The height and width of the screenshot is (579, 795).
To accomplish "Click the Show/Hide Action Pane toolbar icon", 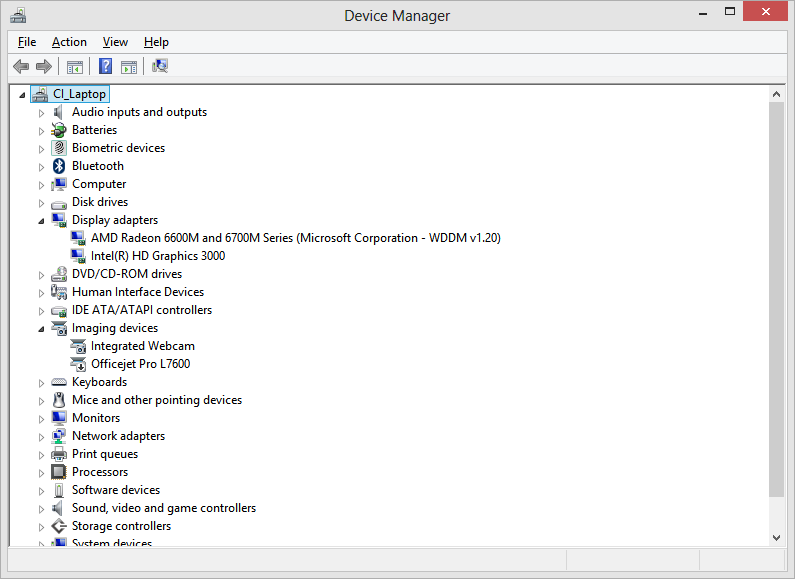I will 129,66.
